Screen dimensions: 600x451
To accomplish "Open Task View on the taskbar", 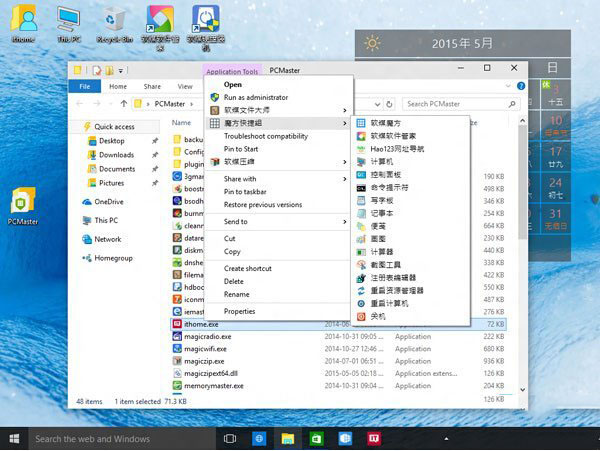I will click(x=230, y=439).
